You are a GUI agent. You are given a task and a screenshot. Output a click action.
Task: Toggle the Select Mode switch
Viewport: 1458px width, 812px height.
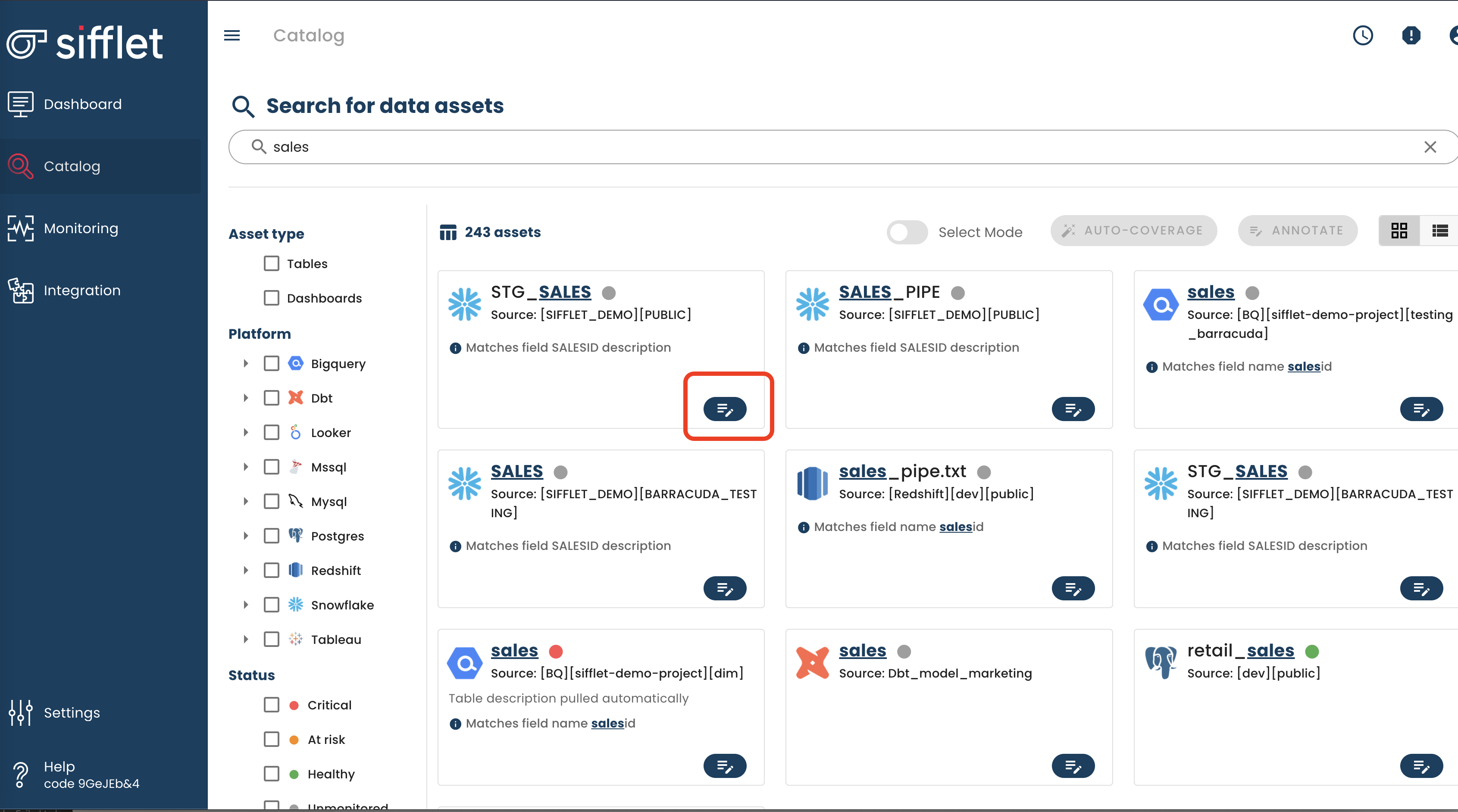(x=907, y=232)
